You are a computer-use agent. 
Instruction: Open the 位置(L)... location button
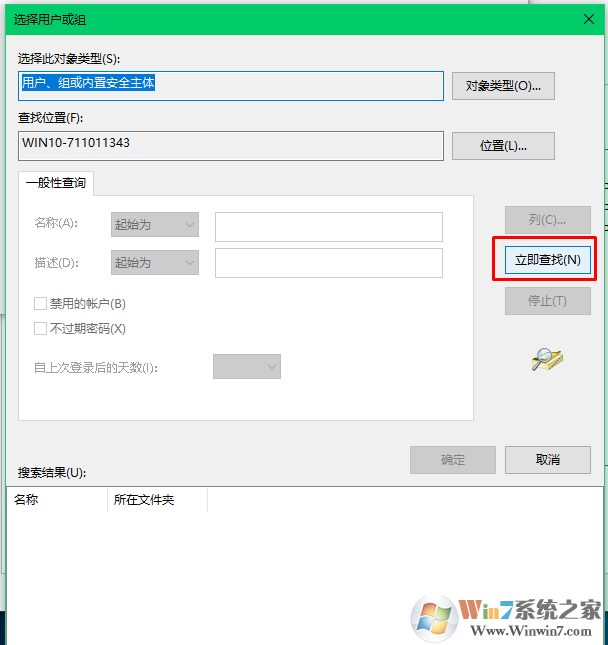tap(503, 146)
